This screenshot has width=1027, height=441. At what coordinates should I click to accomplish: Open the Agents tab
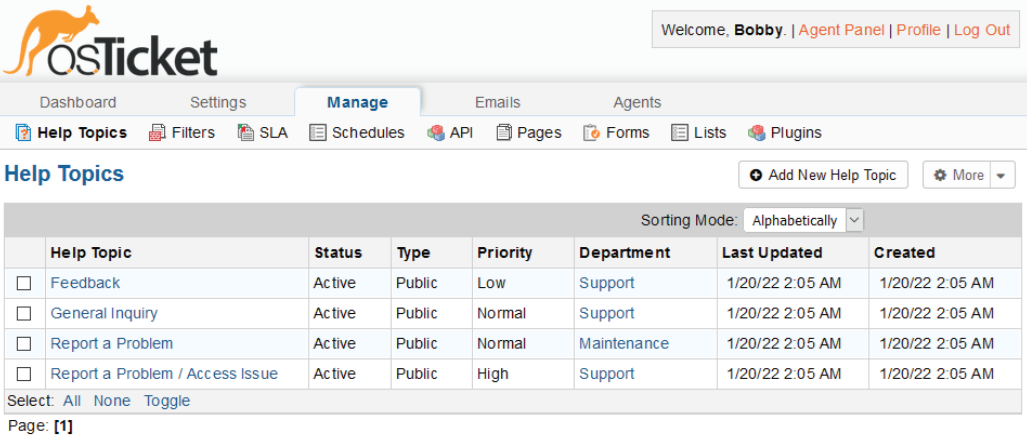[x=637, y=102]
